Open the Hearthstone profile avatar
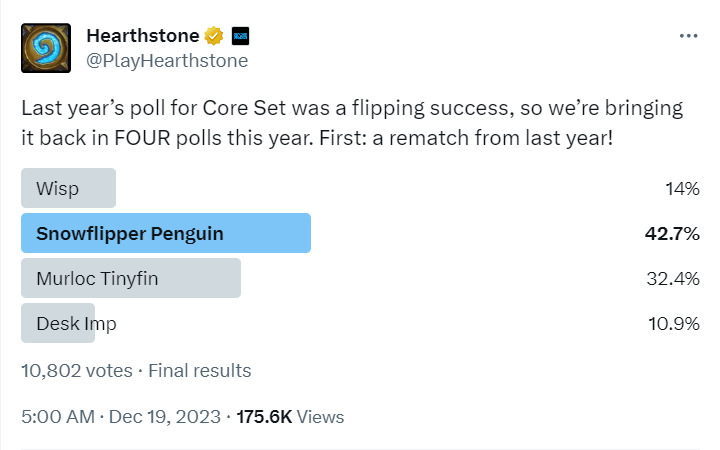720x450 pixels. click(46, 48)
